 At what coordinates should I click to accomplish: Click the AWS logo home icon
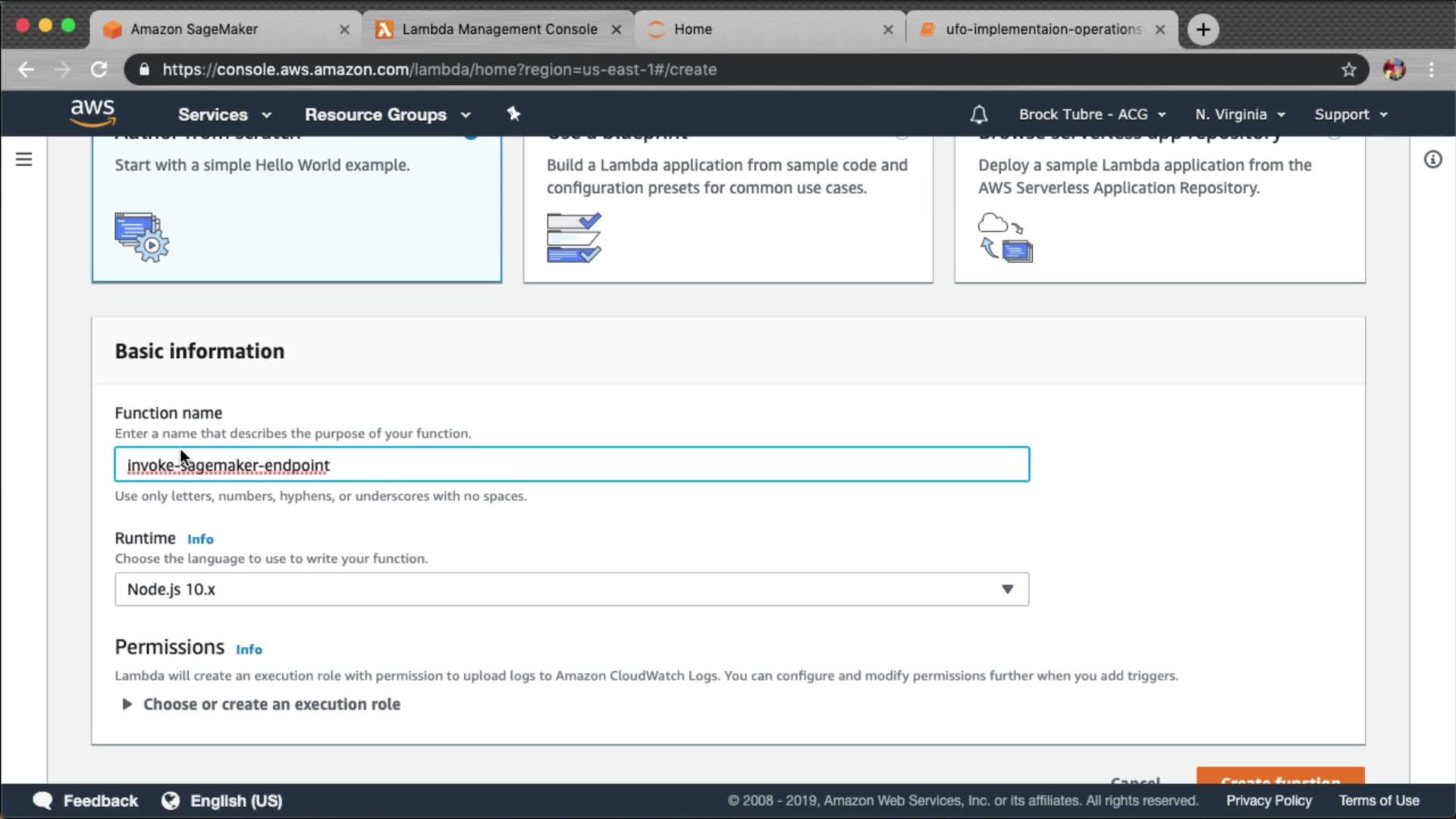[x=93, y=112]
